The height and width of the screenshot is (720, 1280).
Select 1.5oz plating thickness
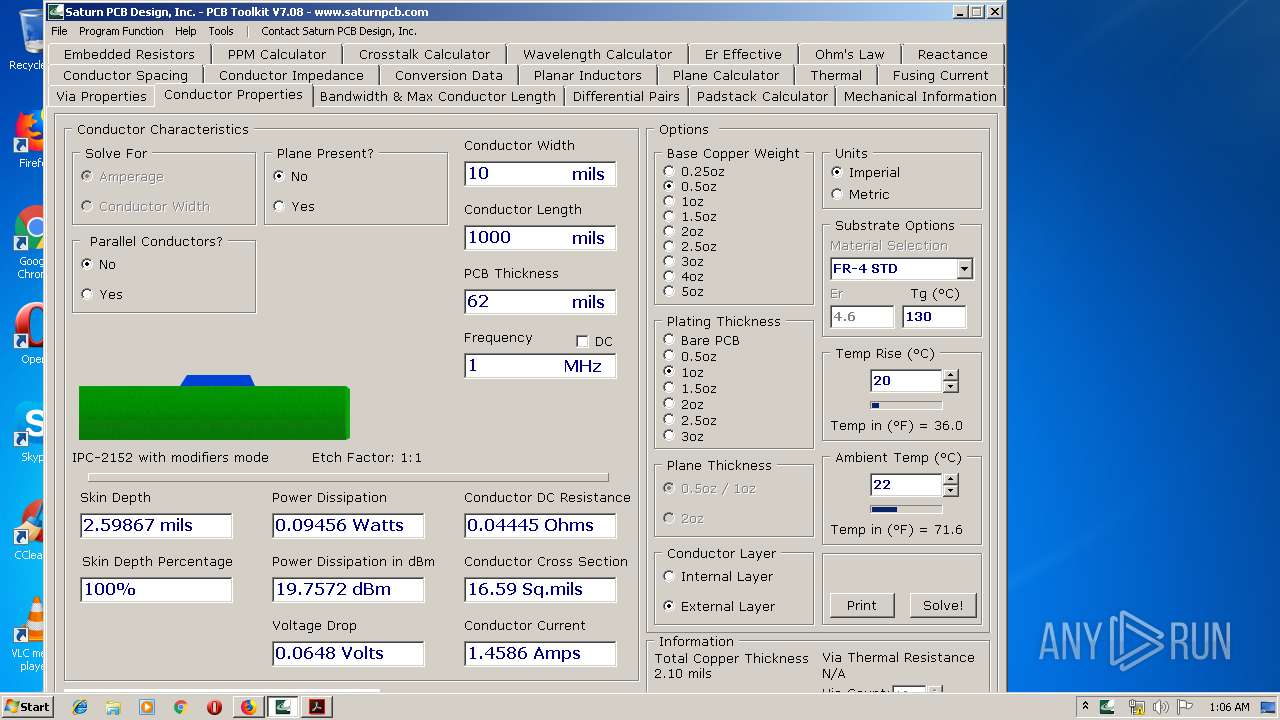point(690,388)
